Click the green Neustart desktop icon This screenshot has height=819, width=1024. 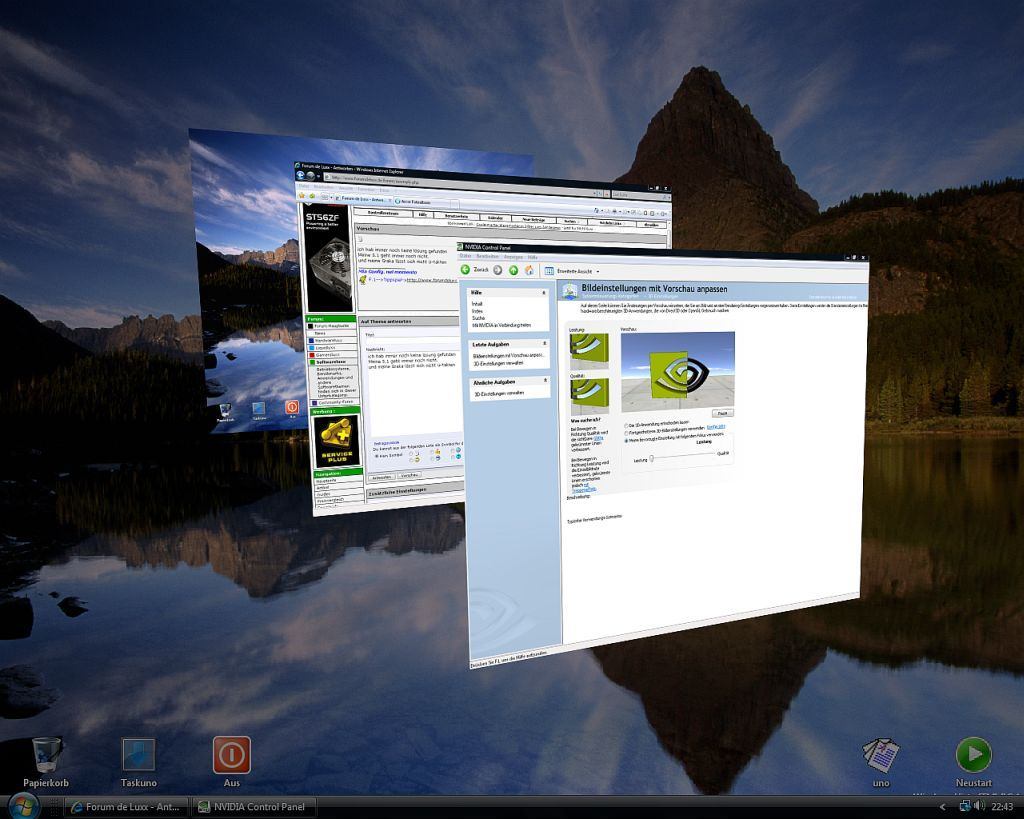point(973,762)
